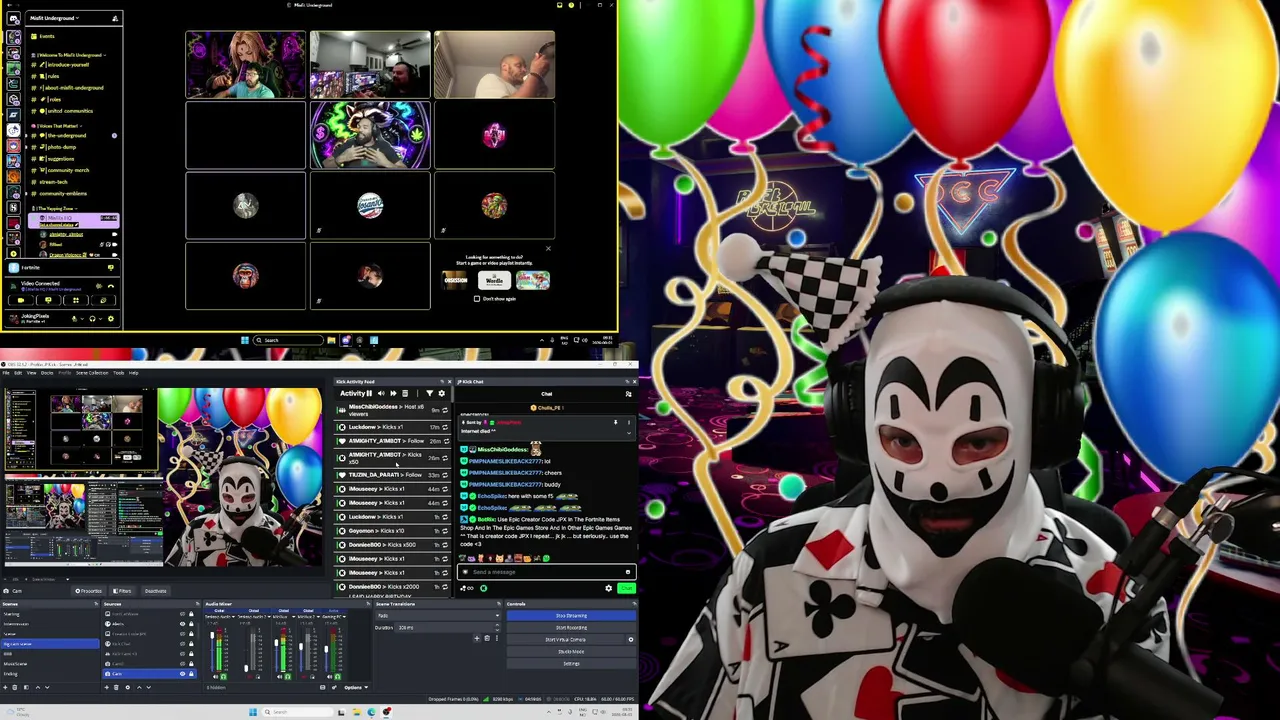This screenshot has height=720, width=1280.
Task: Hide the Alerts source in OBS
Action: 182,624
